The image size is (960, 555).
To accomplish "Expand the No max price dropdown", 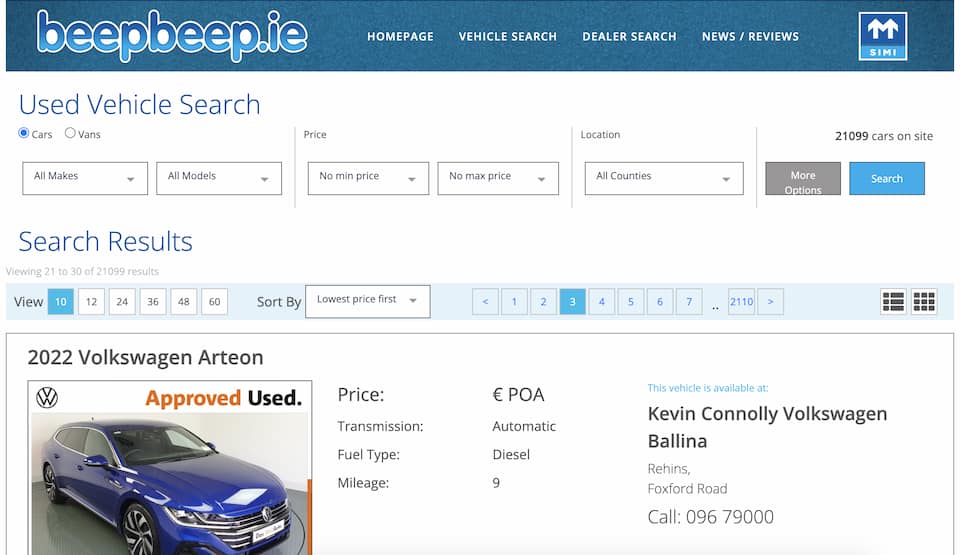I will [x=498, y=178].
